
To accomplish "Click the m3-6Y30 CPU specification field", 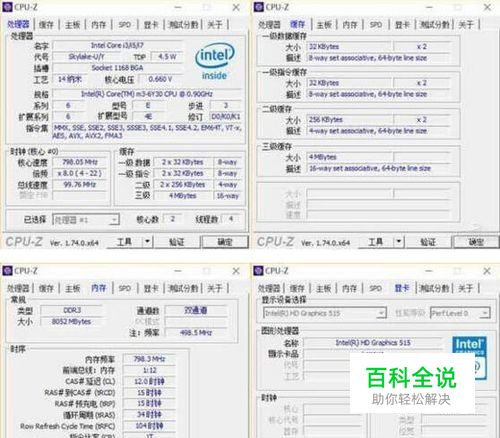I will click(x=147, y=94).
